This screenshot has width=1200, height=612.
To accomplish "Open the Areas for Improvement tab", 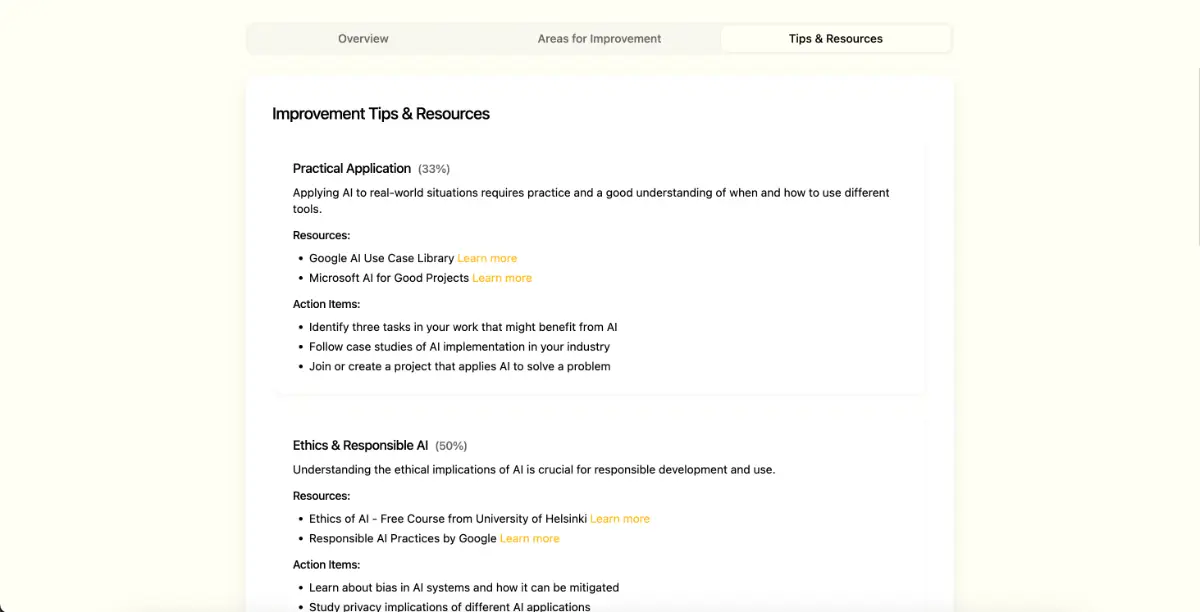I will point(599,39).
